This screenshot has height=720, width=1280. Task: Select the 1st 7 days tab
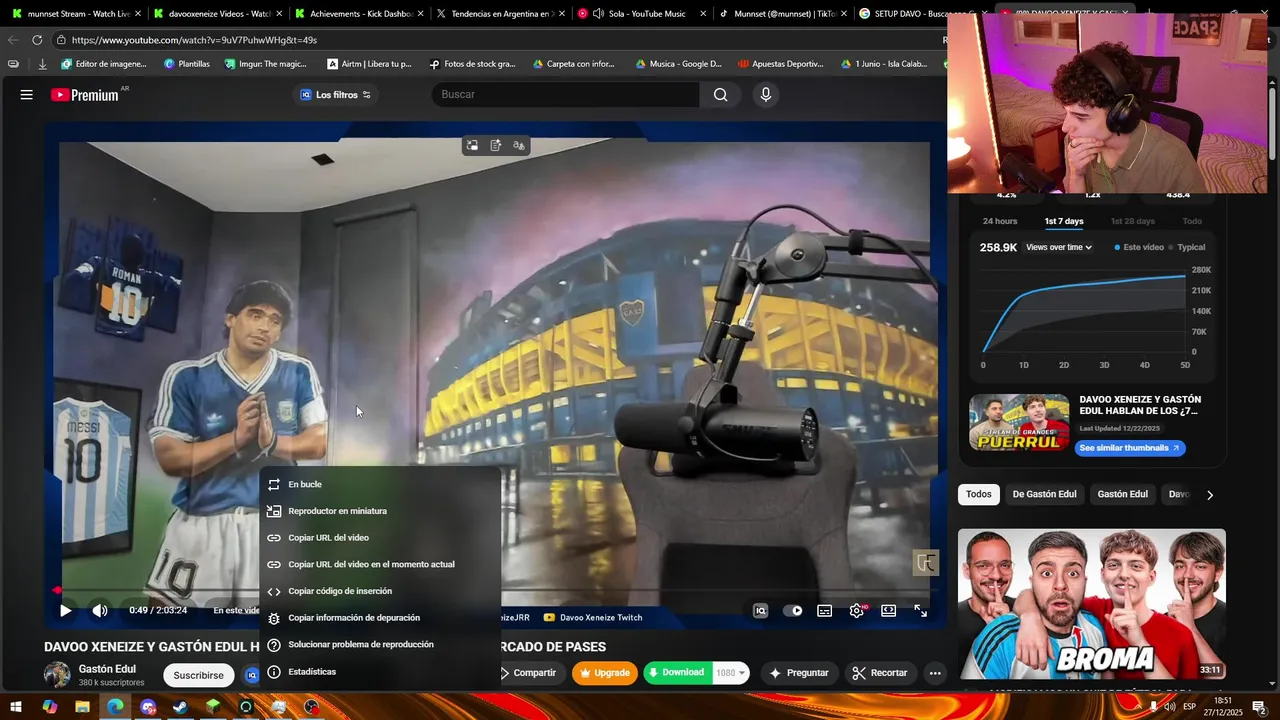1064,221
